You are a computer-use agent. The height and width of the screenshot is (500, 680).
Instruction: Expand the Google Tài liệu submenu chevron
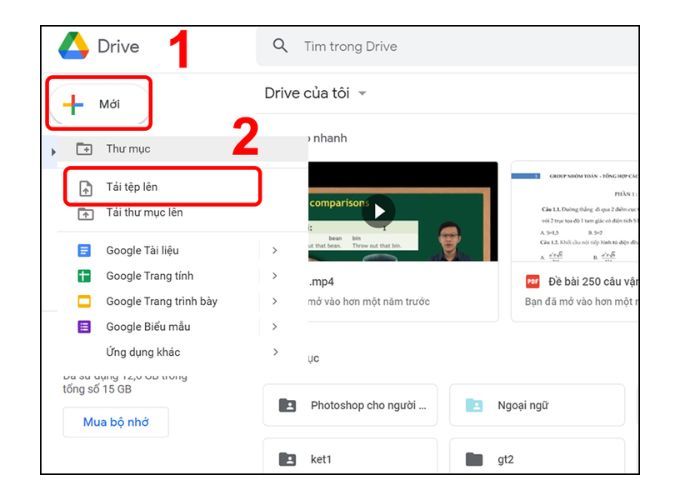[x=275, y=250]
